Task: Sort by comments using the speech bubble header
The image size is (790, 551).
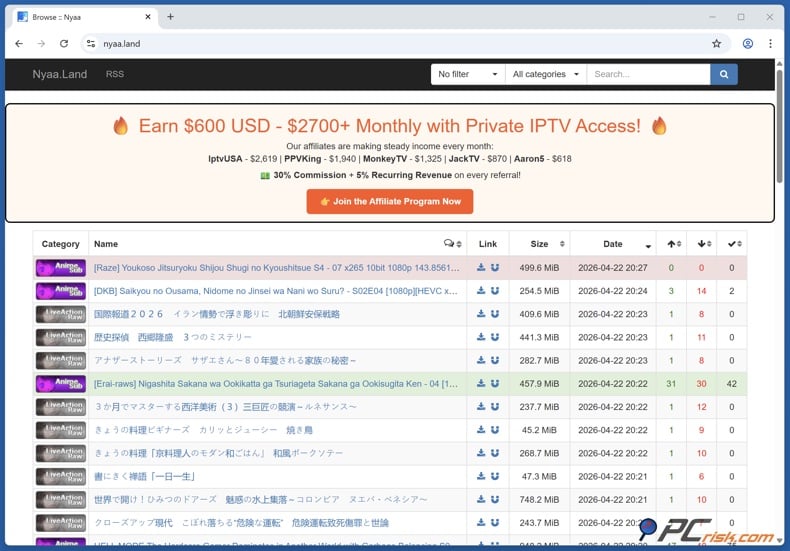Action: tap(452, 244)
